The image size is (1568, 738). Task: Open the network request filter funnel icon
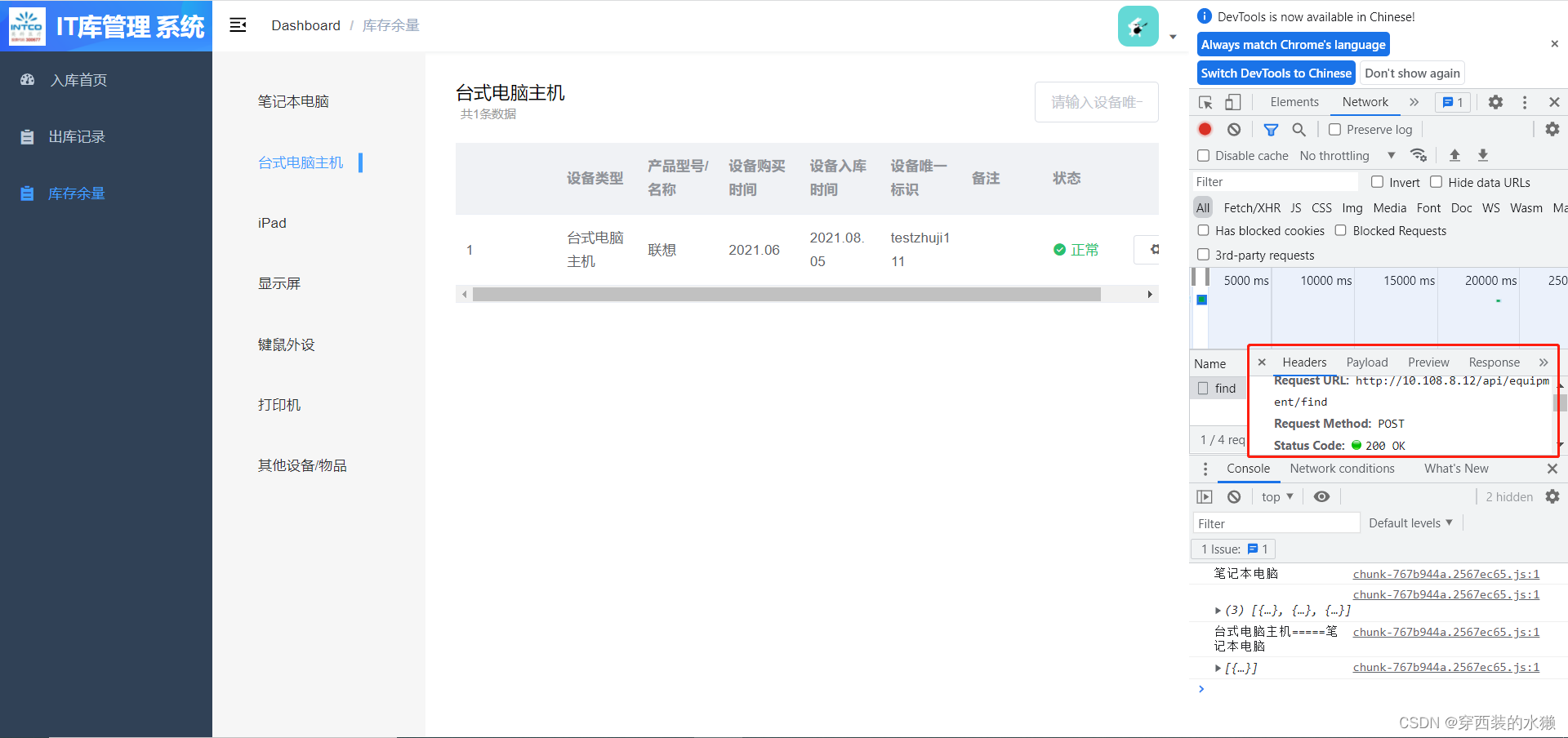[x=1271, y=129]
